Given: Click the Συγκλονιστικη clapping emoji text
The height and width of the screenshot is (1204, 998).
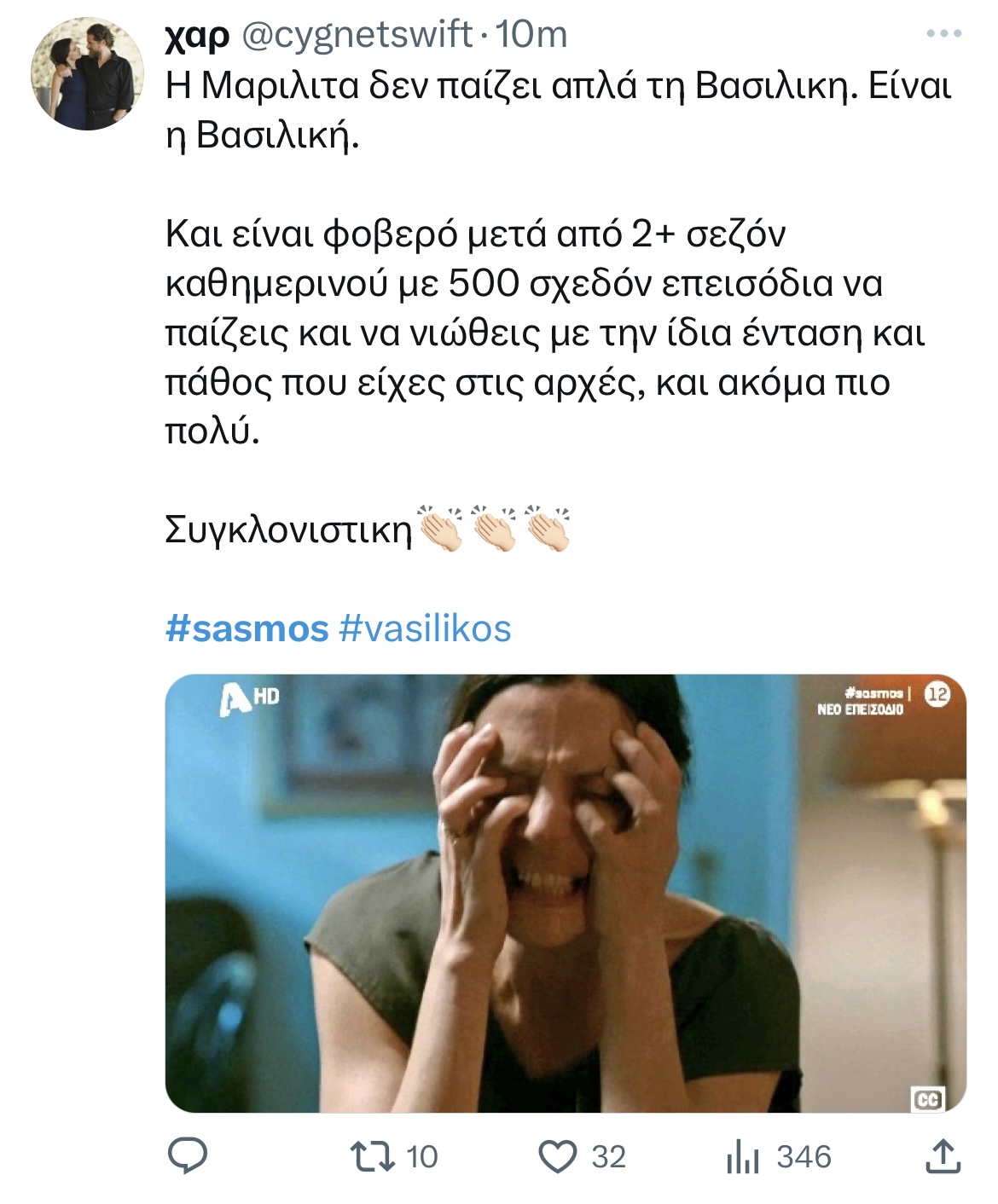Looking at the screenshot, I should (368, 530).
